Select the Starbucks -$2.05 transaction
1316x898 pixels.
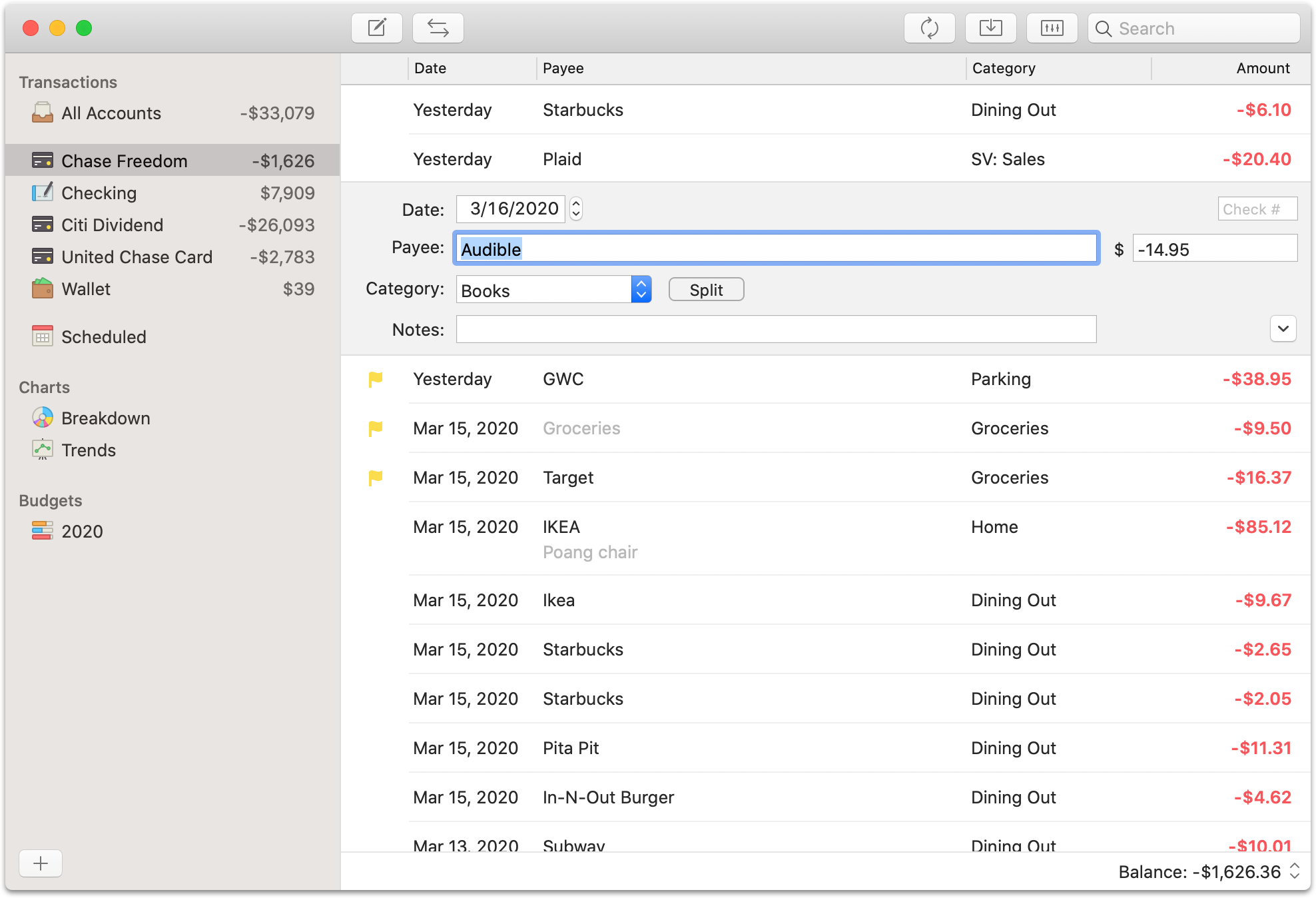click(826, 699)
